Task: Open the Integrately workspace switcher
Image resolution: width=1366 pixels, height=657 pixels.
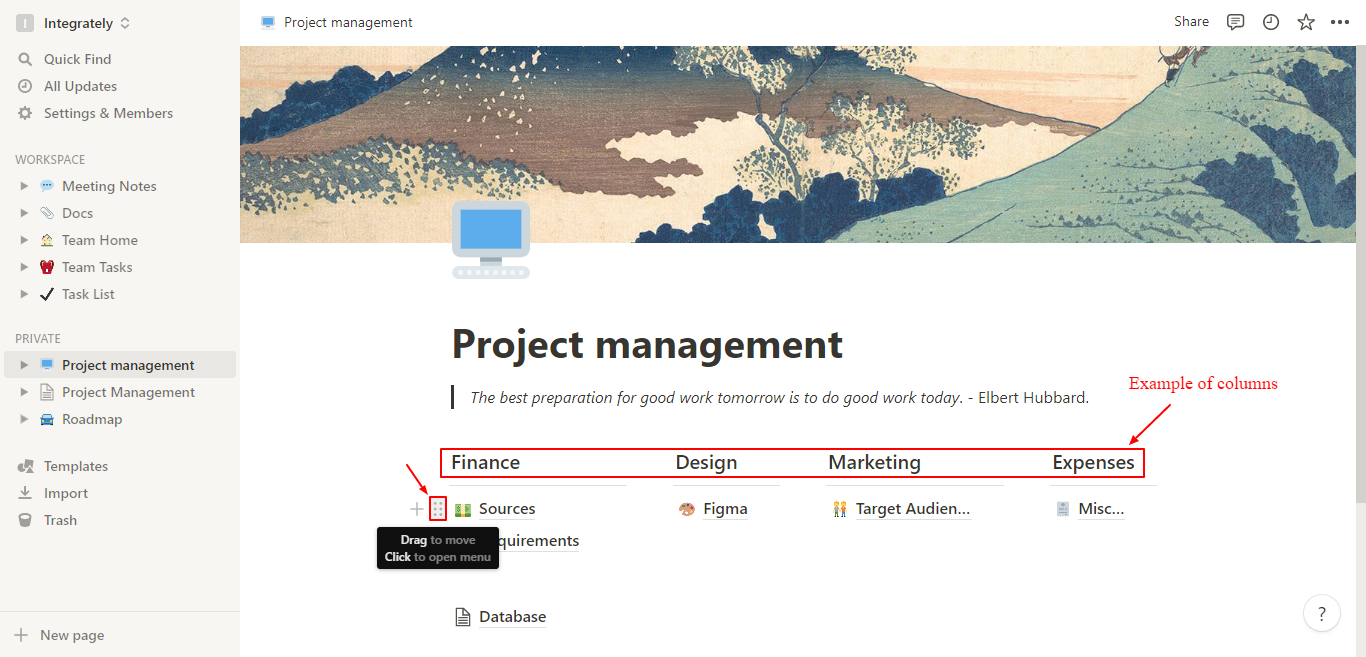Action: click(x=75, y=23)
